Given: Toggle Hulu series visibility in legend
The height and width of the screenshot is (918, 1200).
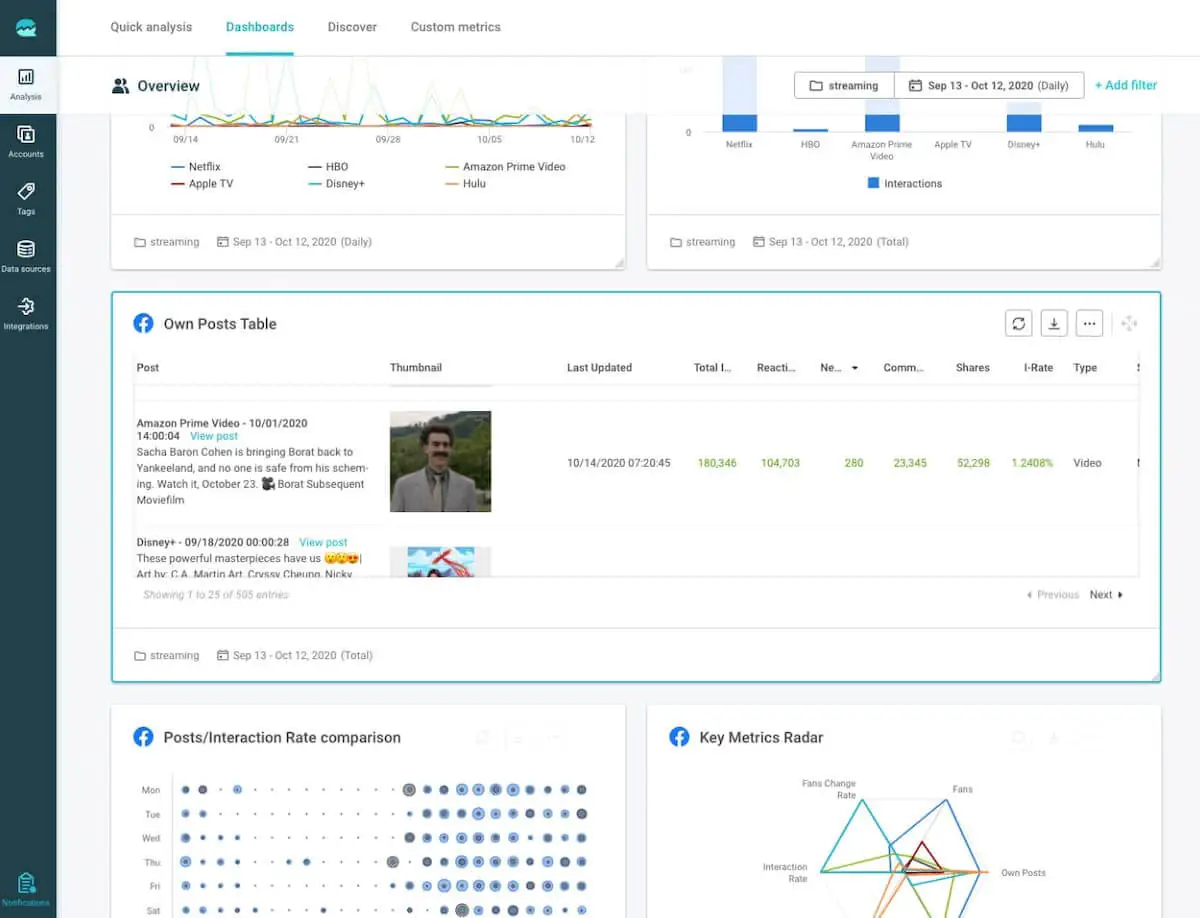Looking at the screenshot, I should (x=465, y=183).
